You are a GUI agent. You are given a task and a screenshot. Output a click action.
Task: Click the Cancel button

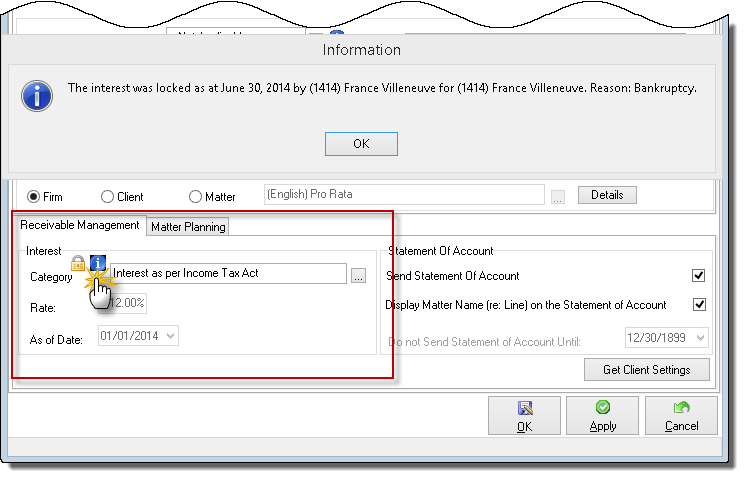(681, 416)
